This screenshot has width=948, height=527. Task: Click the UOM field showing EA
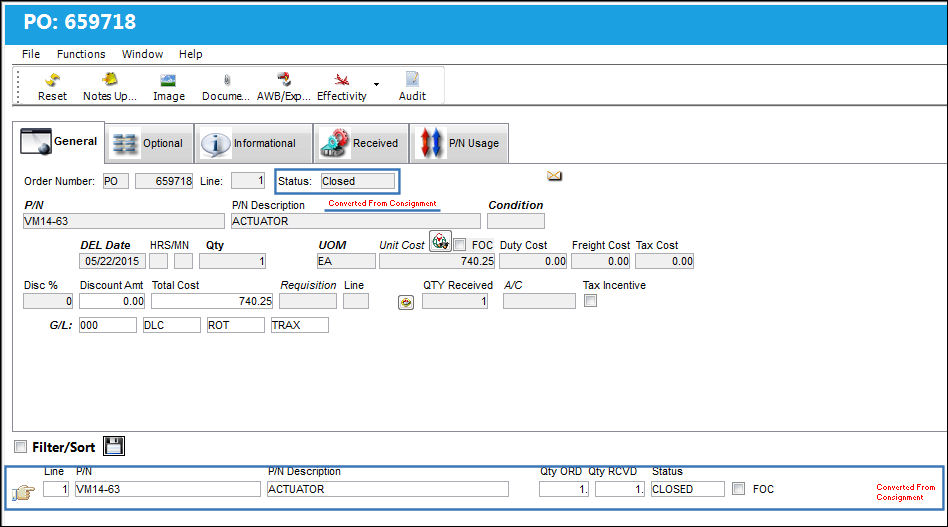tap(346, 261)
